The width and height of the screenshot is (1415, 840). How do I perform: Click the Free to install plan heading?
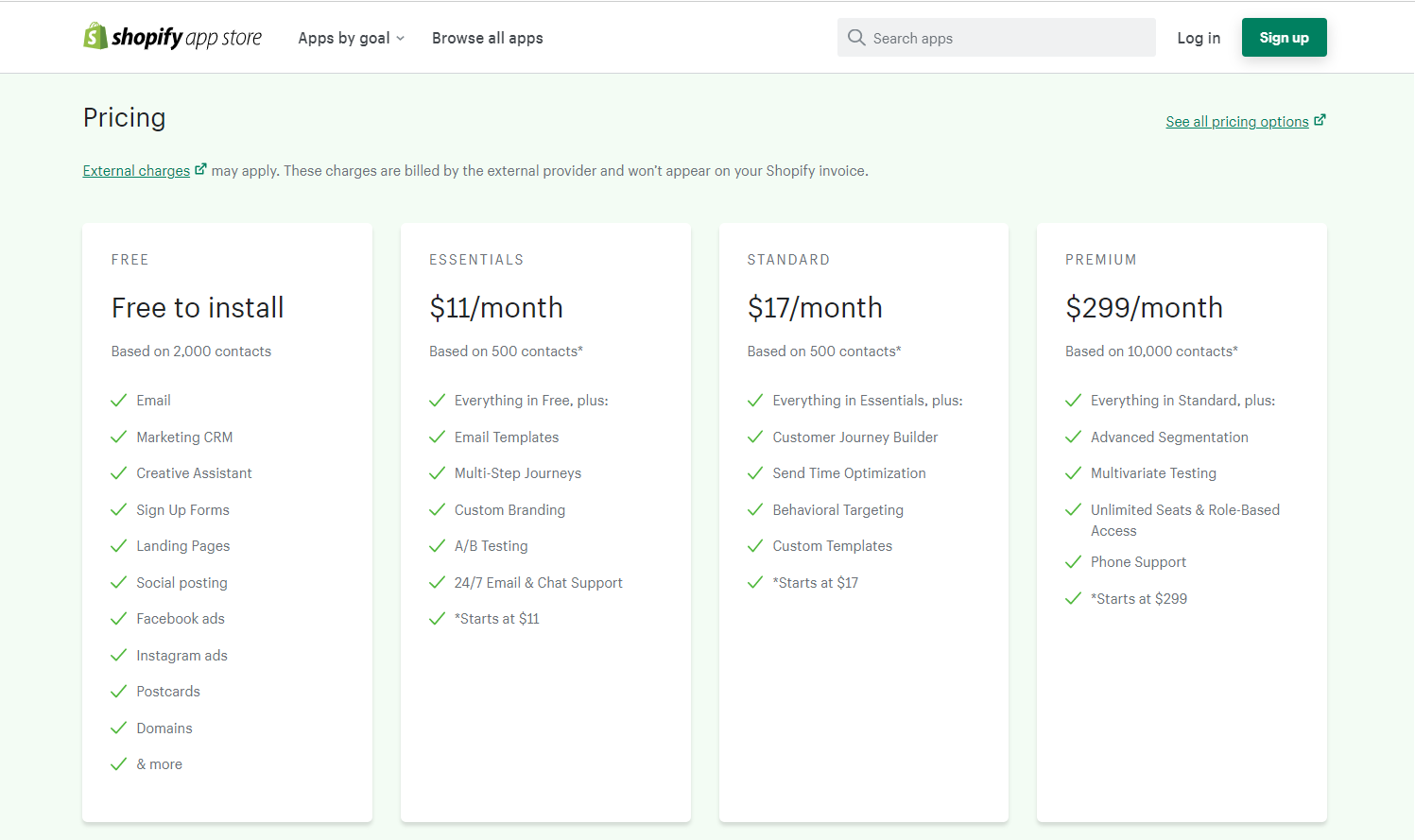(198, 307)
